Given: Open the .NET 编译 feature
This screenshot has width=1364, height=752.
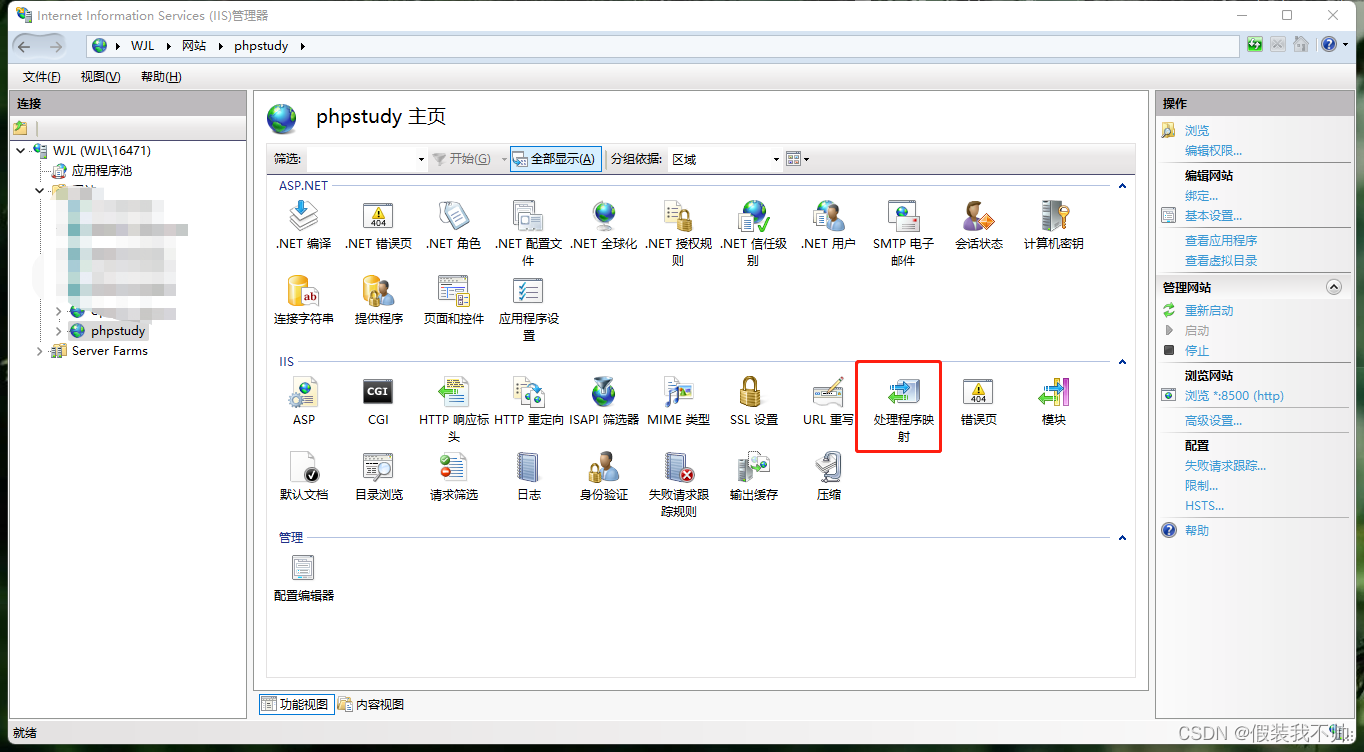Looking at the screenshot, I should tap(303, 226).
